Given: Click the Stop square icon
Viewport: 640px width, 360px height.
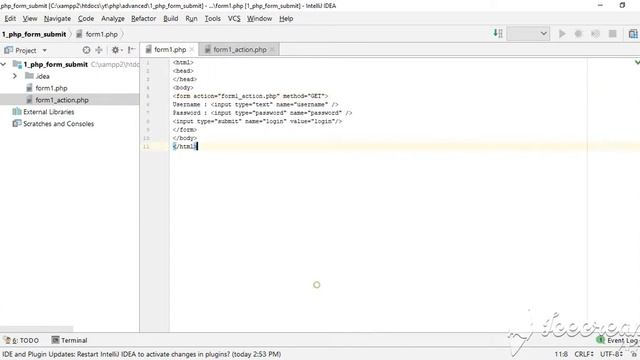Looking at the screenshot, I should [613, 33].
